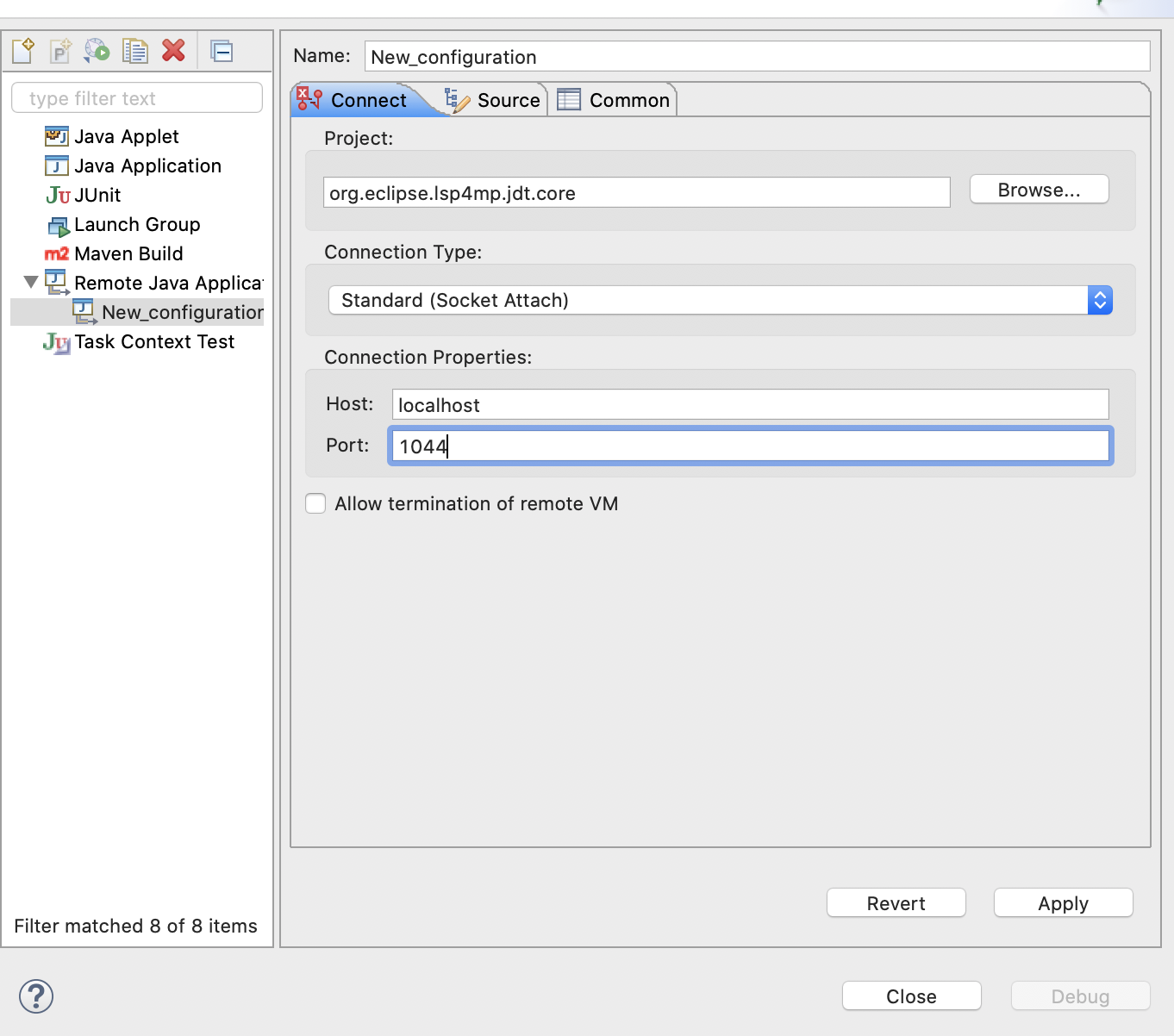Enable Allow termination of remote VM
This screenshot has height=1036, width=1174.
[316, 503]
